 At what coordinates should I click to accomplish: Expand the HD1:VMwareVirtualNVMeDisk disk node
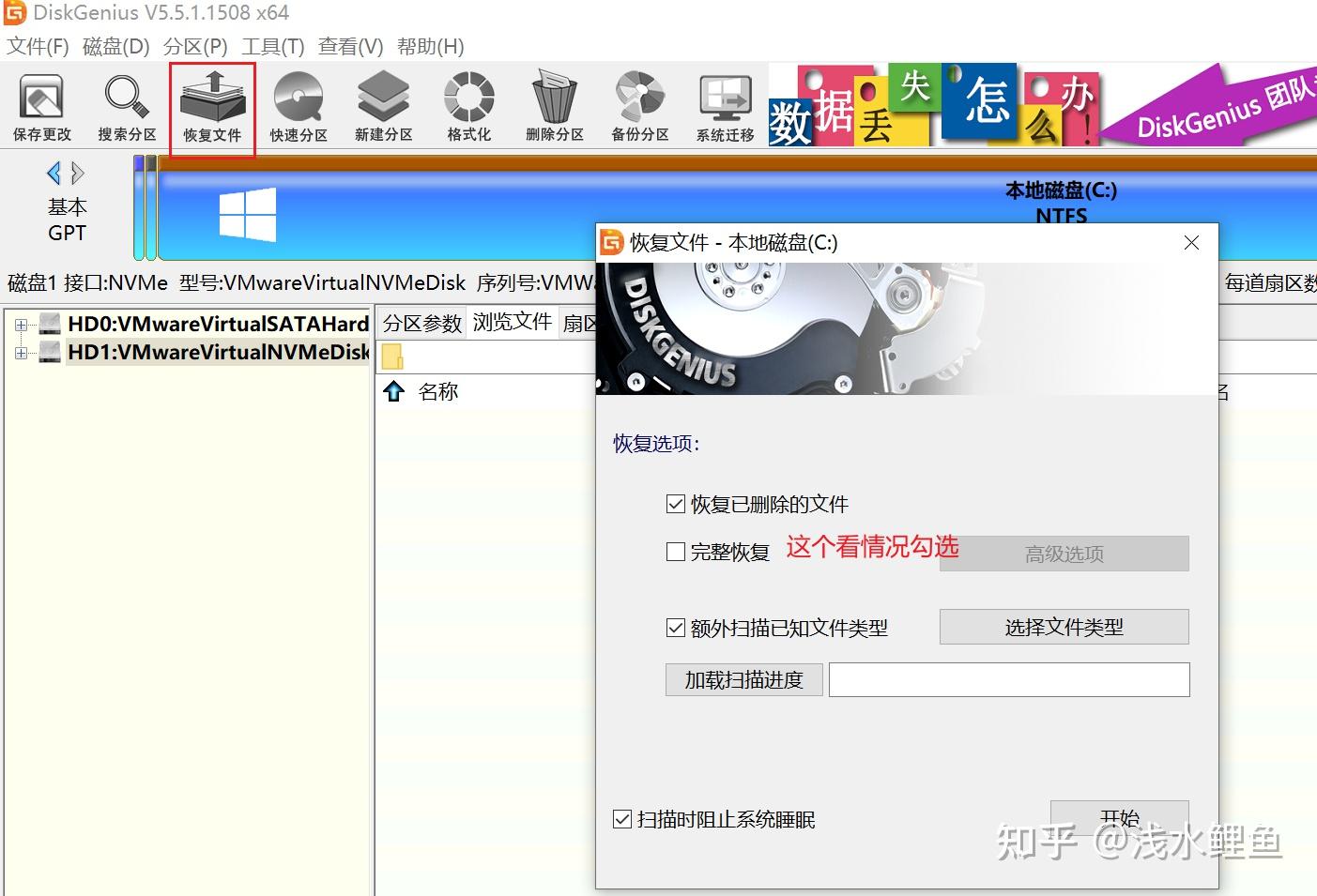(21, 352)
